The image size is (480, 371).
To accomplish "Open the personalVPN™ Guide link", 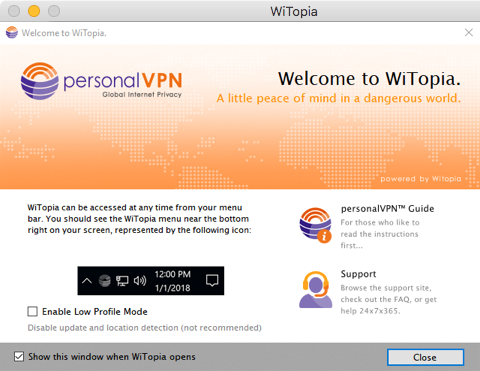I will [387, 209].
